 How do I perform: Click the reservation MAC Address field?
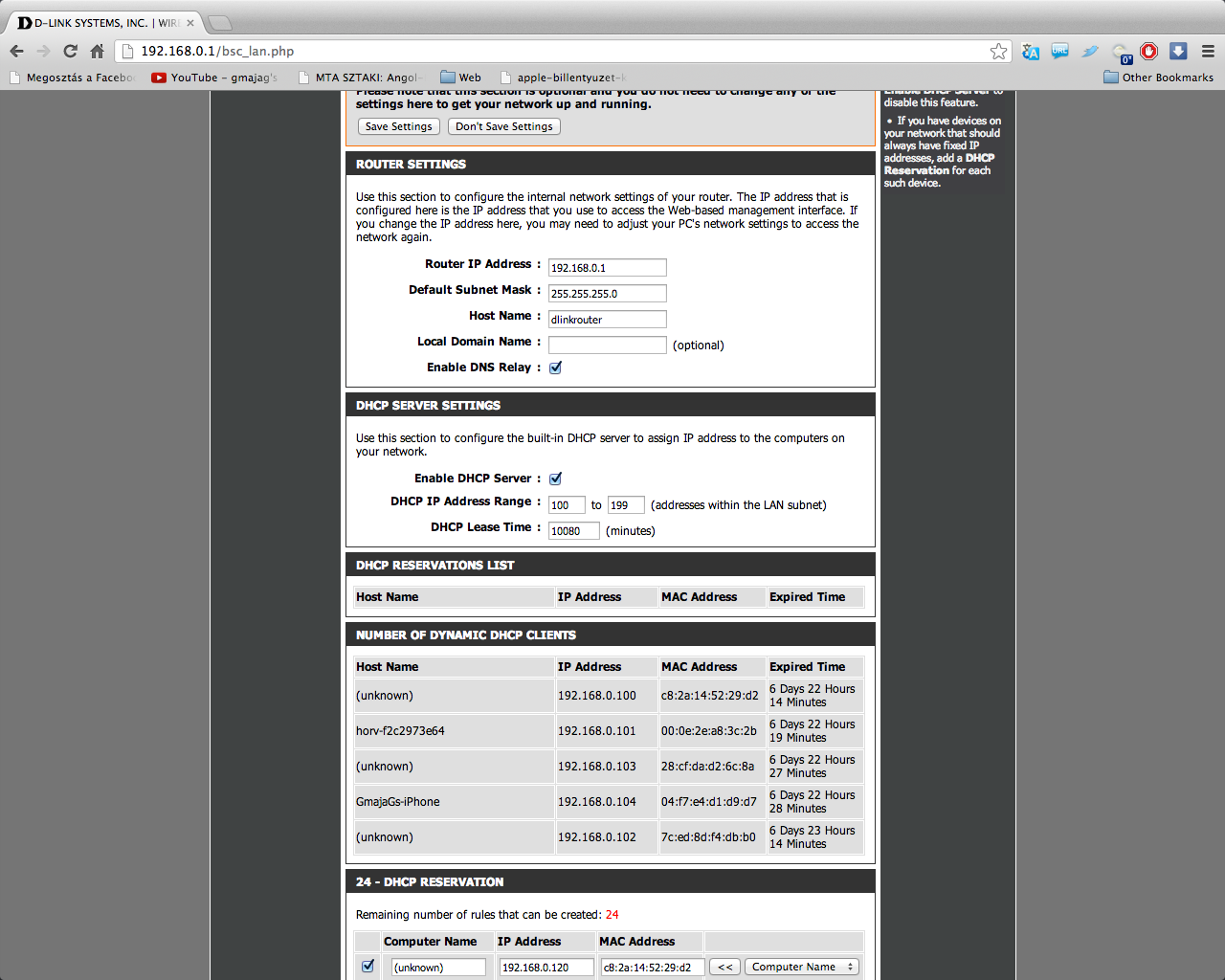(x=653, y=968)
